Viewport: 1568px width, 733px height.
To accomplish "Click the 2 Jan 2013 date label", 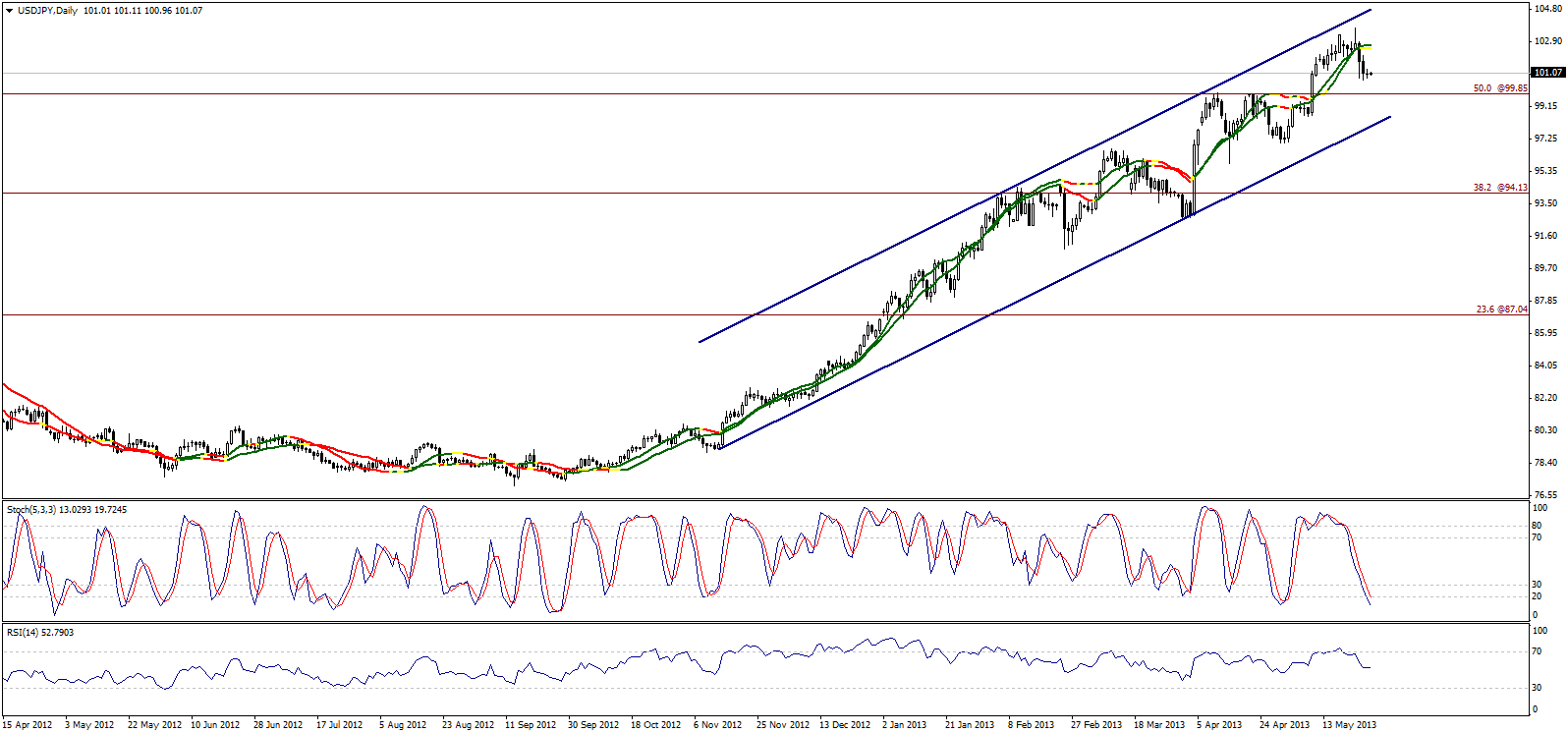I will (x=904, y=725).
